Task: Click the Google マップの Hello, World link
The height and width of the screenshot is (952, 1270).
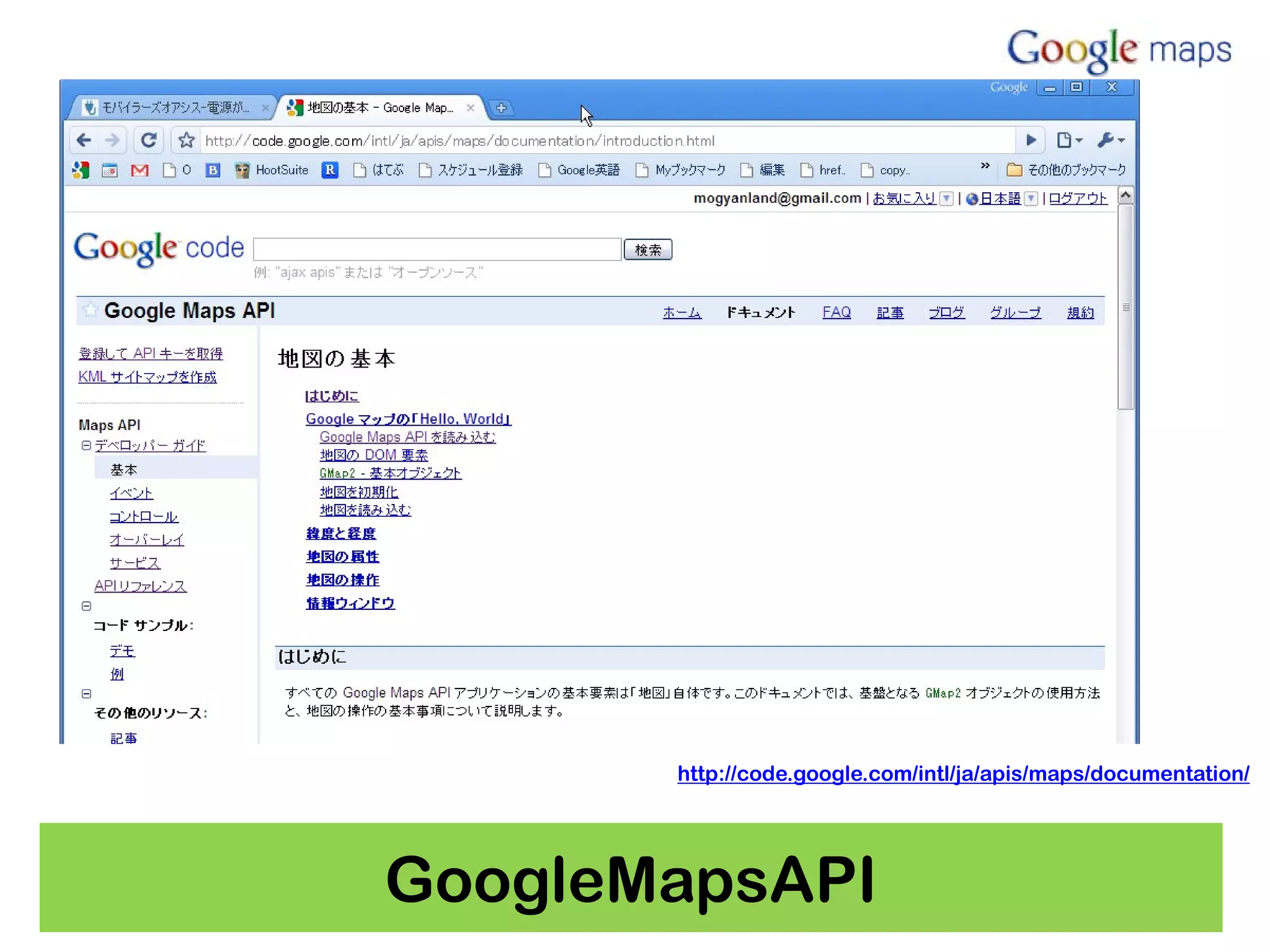Action: point(409,419)
